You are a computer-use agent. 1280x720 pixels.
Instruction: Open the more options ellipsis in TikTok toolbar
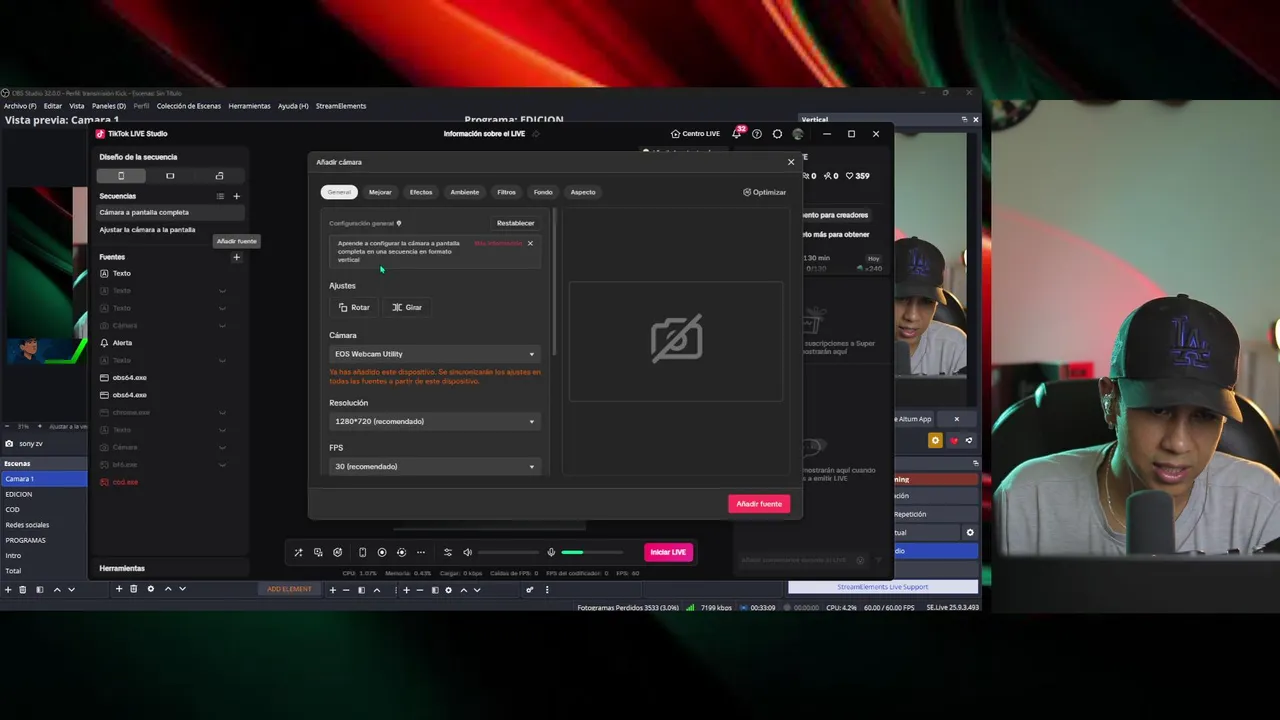click(x=421, y=552)
